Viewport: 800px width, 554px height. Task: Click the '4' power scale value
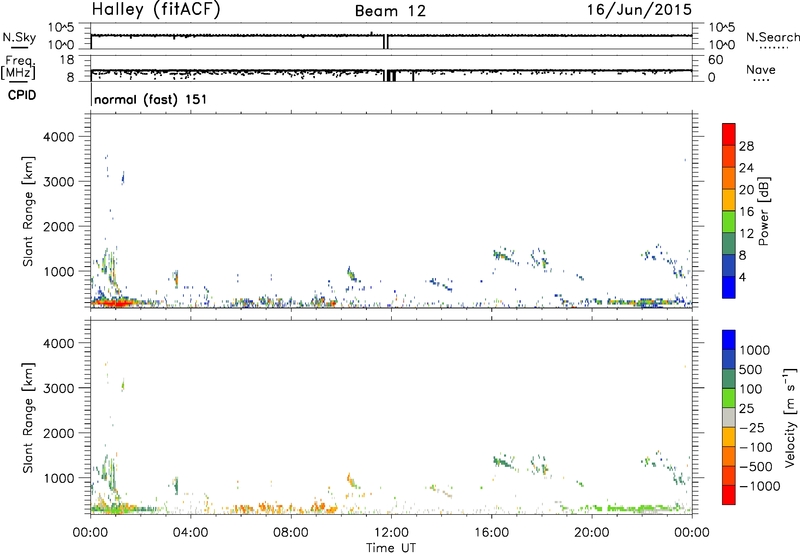[x=743, y=277]
